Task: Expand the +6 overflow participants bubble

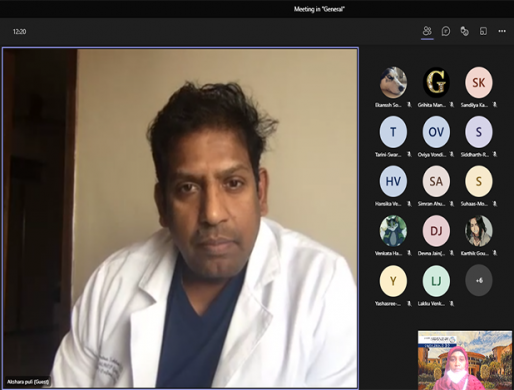Action: (479, 280)
